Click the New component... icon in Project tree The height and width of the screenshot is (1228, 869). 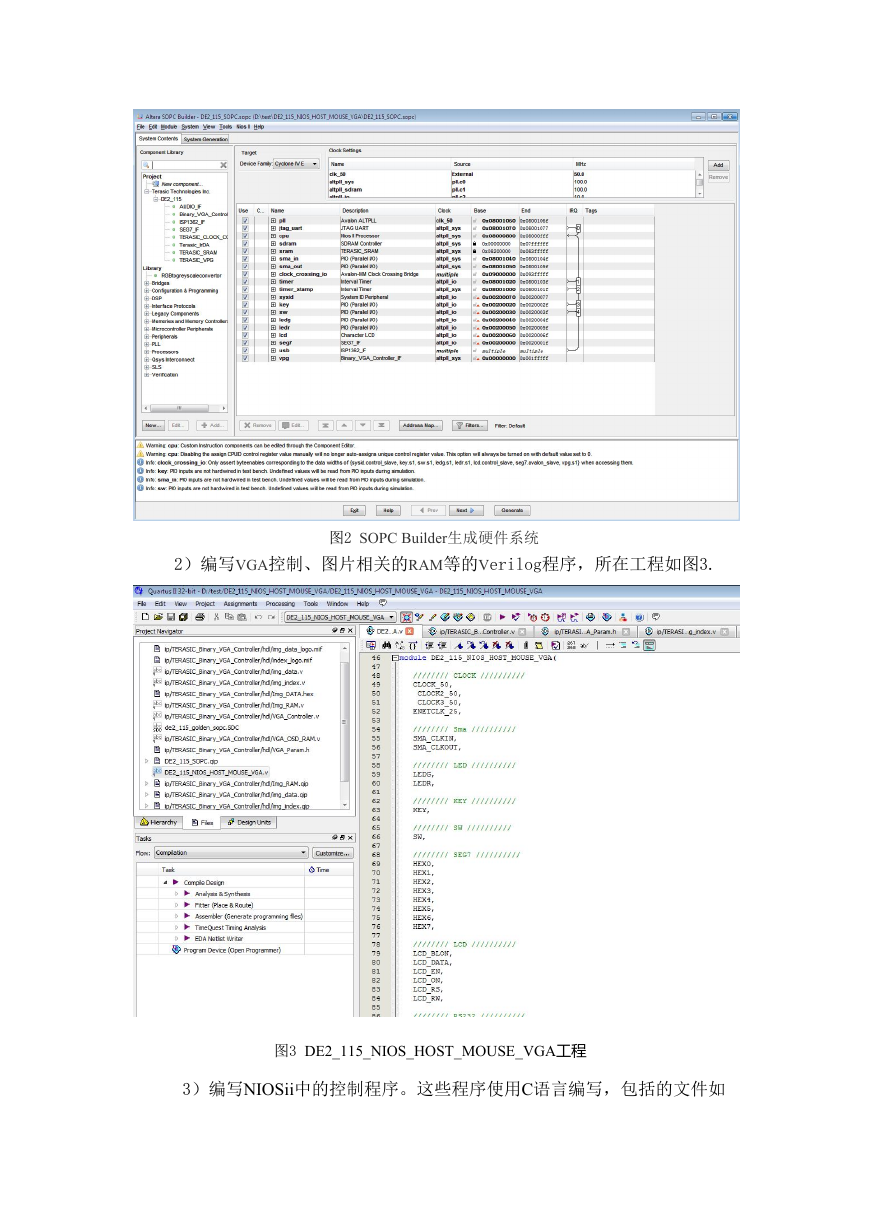(x=156, y=184)
